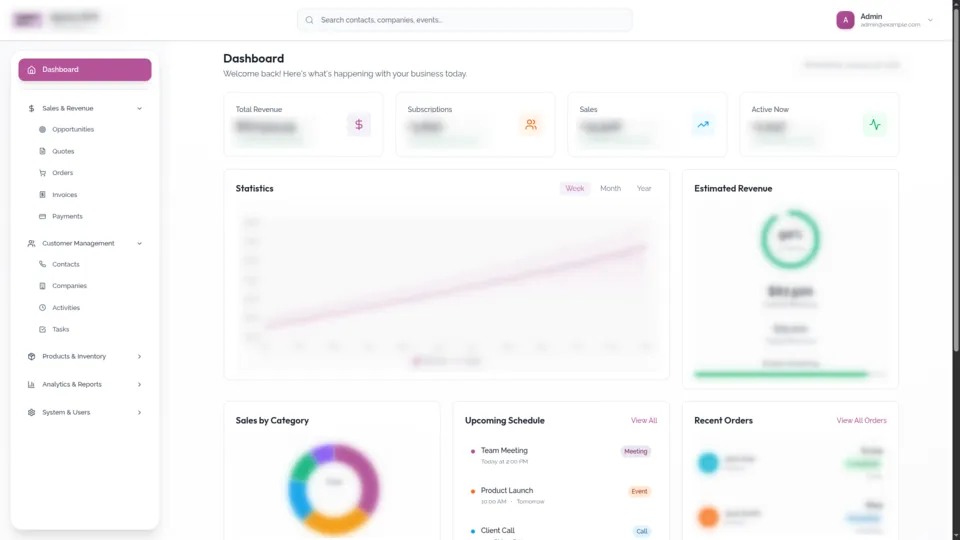This screenshot has width=960, height=540.
Task: Click the Estimated Revenue circular progress gauge
Action: tap(790, 239)
